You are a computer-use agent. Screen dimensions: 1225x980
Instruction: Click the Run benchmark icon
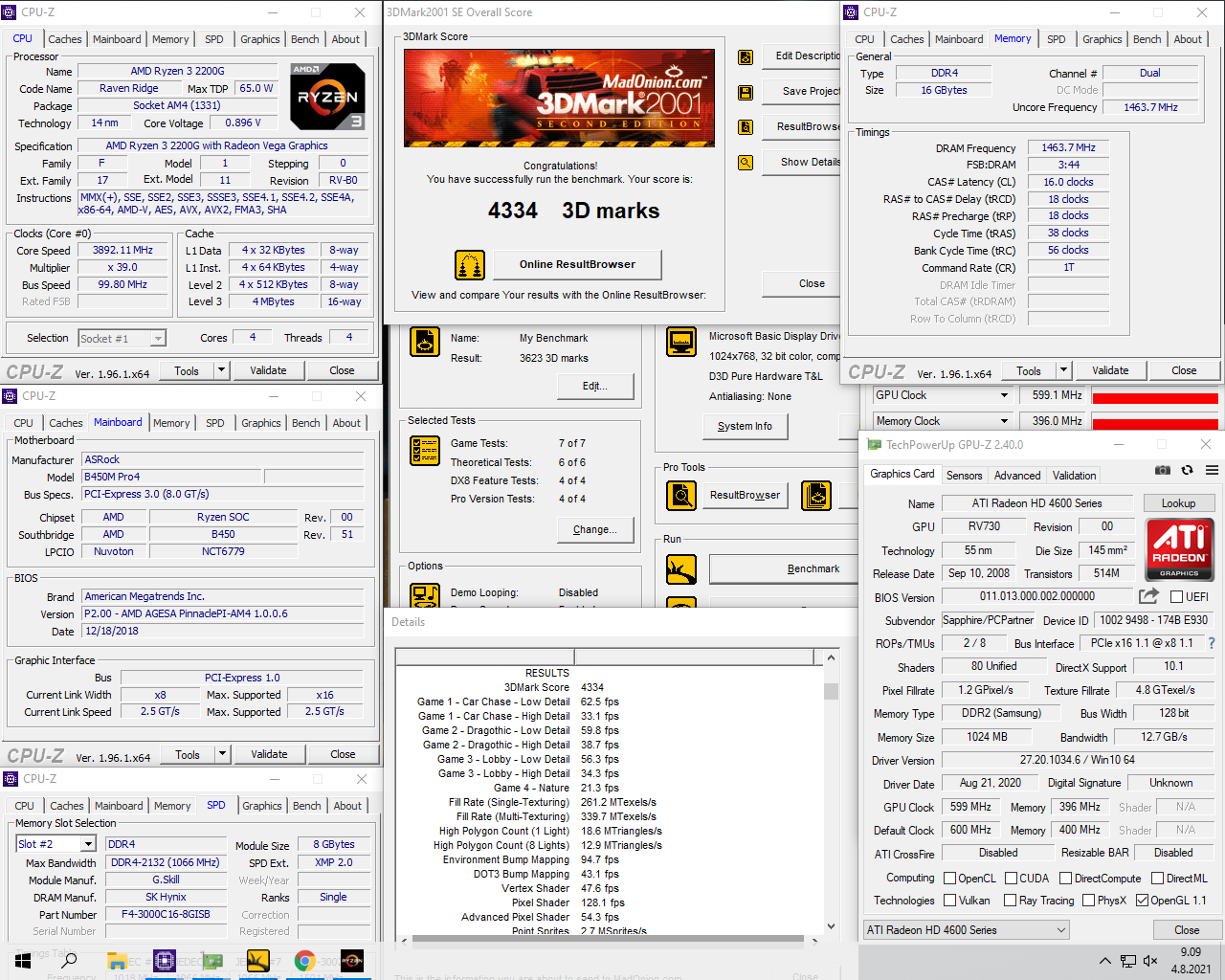point(681,568)
